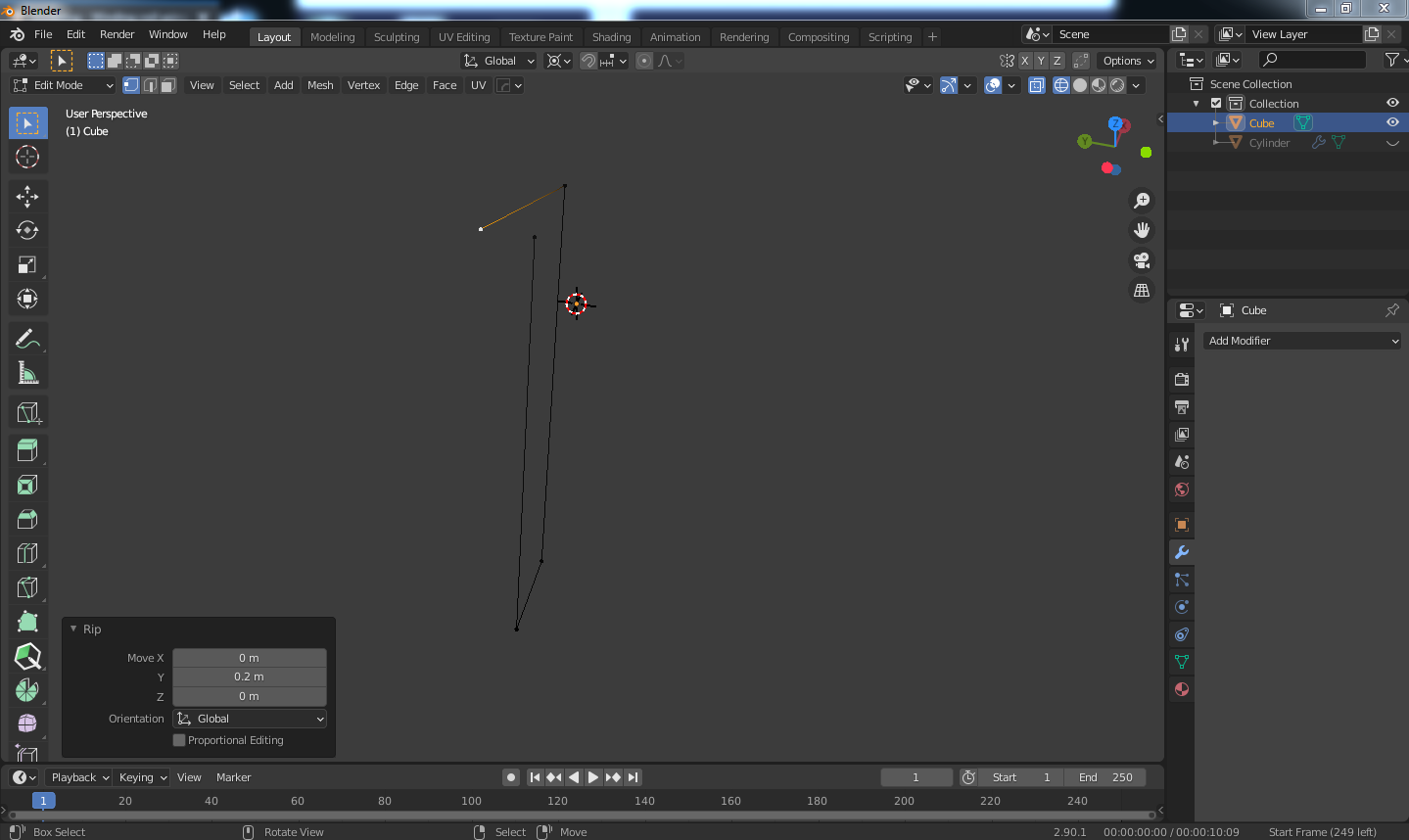1409x840 pixels.
Task: Select the Poly Build tool
Action: 27,622
